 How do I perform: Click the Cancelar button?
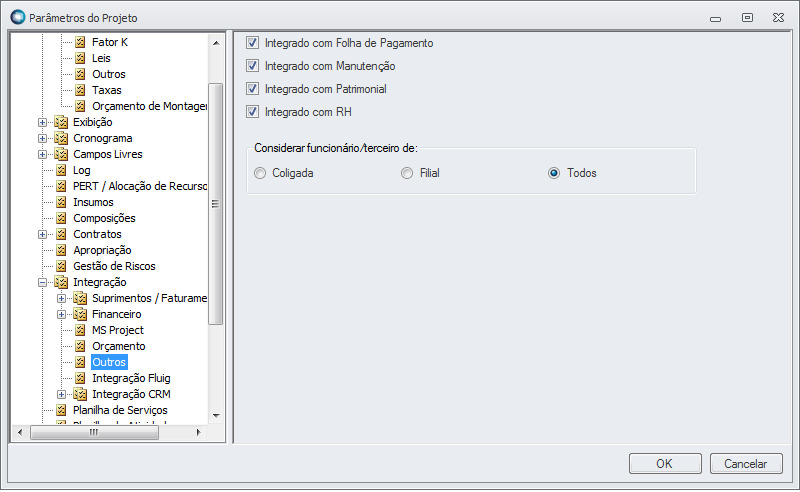(x=745, y=463)
